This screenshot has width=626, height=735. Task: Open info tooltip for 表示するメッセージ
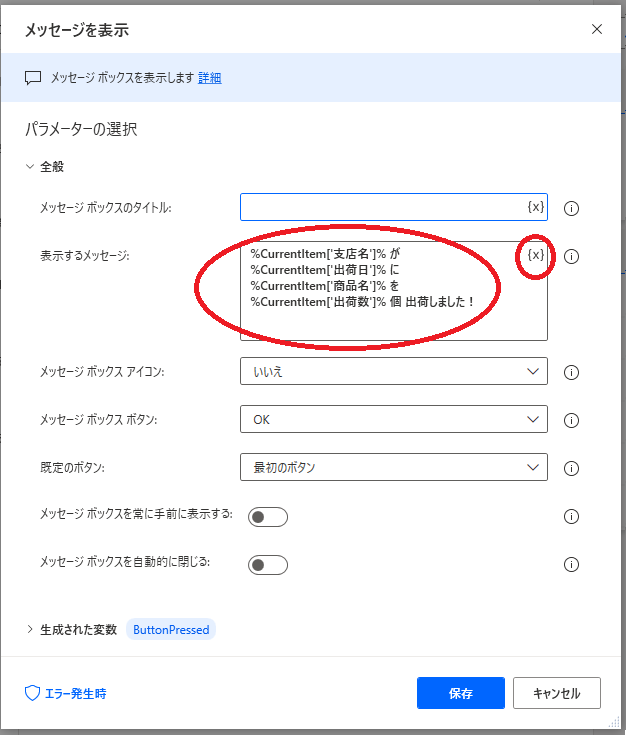tap(572, 256)
